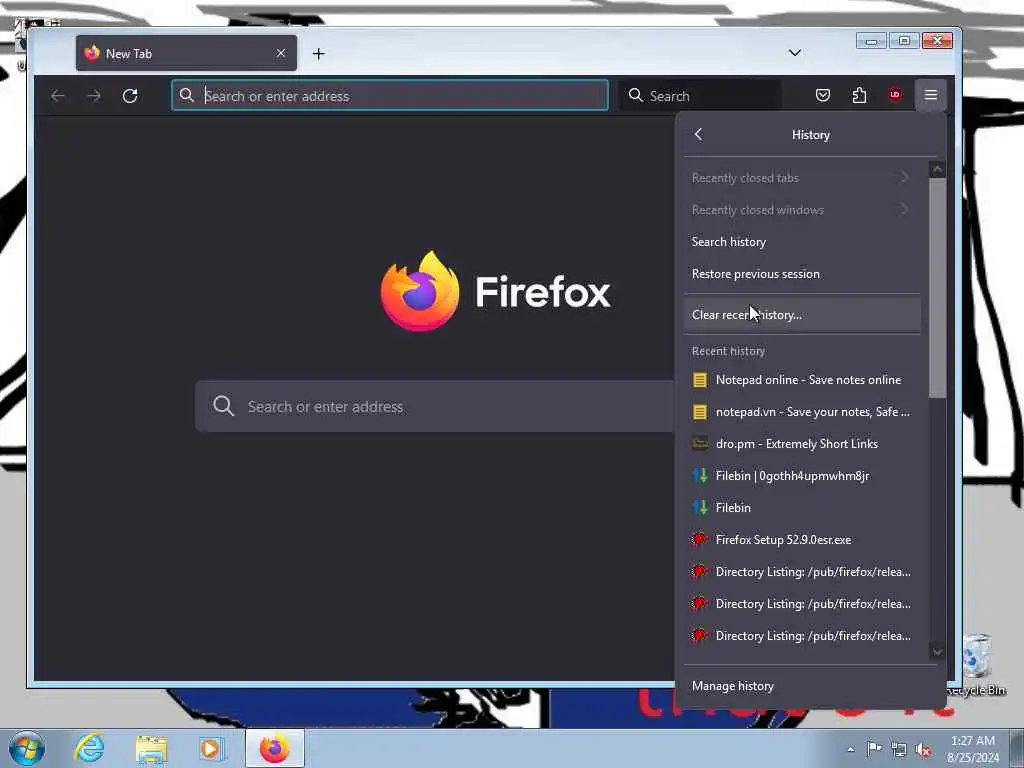Reload the current page
Image resolution: width=1024 pixels, height=768 pixels.
pos(130,96)
